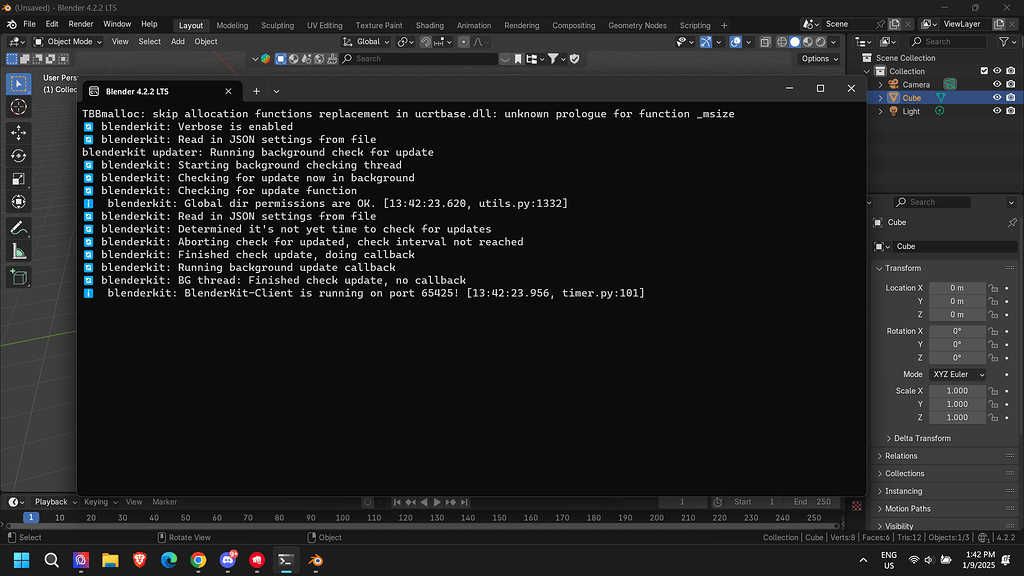Activate the Rotate tool
The image size is (1024, 576).
click(18, 156)
